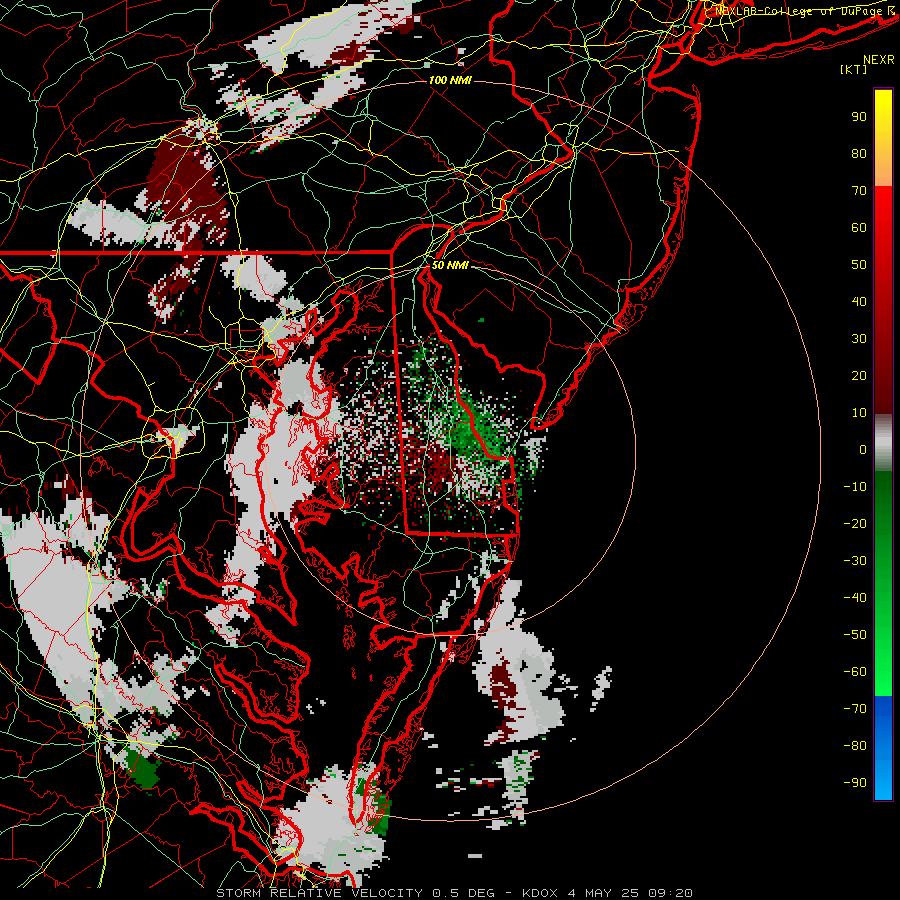Click the "40" value on the velocity scale
Image resolution: width=900 pixels, height=900 pixels.
pyautogui.click(x=859, y=301)
